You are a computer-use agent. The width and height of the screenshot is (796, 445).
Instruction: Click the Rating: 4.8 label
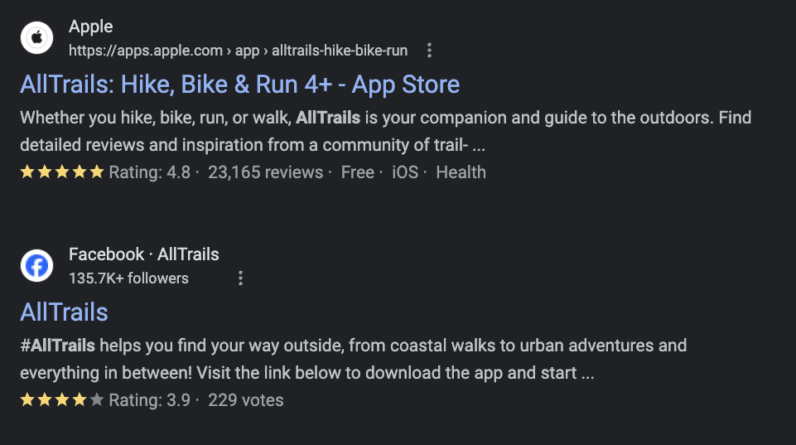tap(149, 172)
